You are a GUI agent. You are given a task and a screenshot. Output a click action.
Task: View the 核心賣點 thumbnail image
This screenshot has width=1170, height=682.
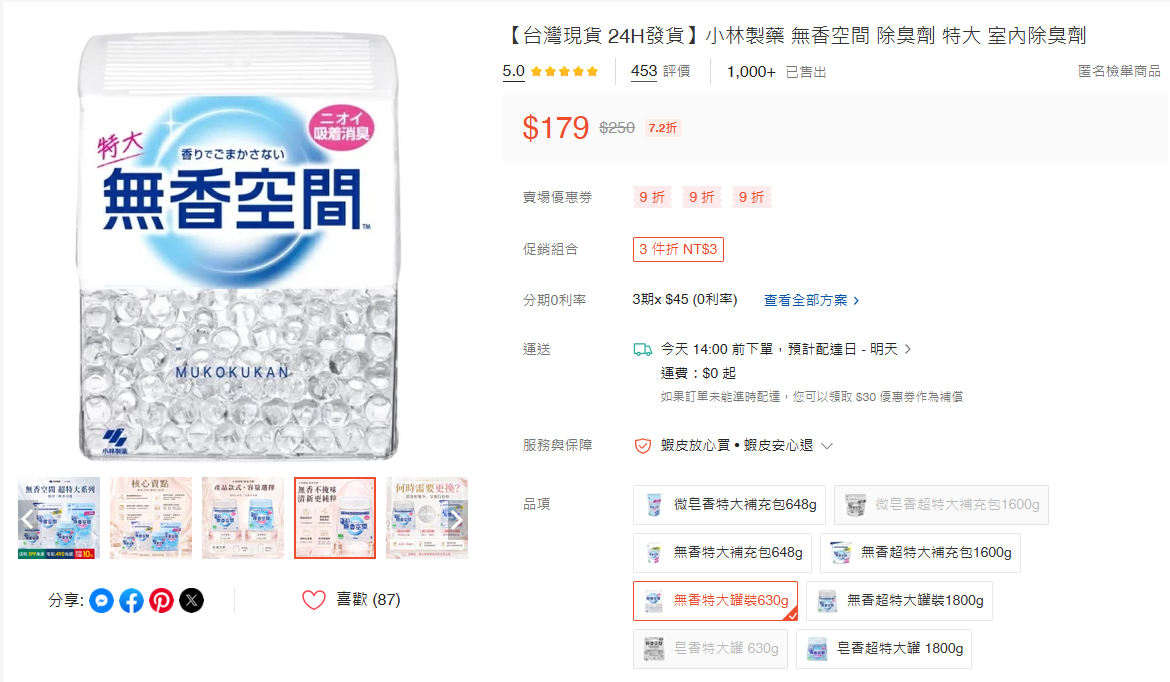151,518
